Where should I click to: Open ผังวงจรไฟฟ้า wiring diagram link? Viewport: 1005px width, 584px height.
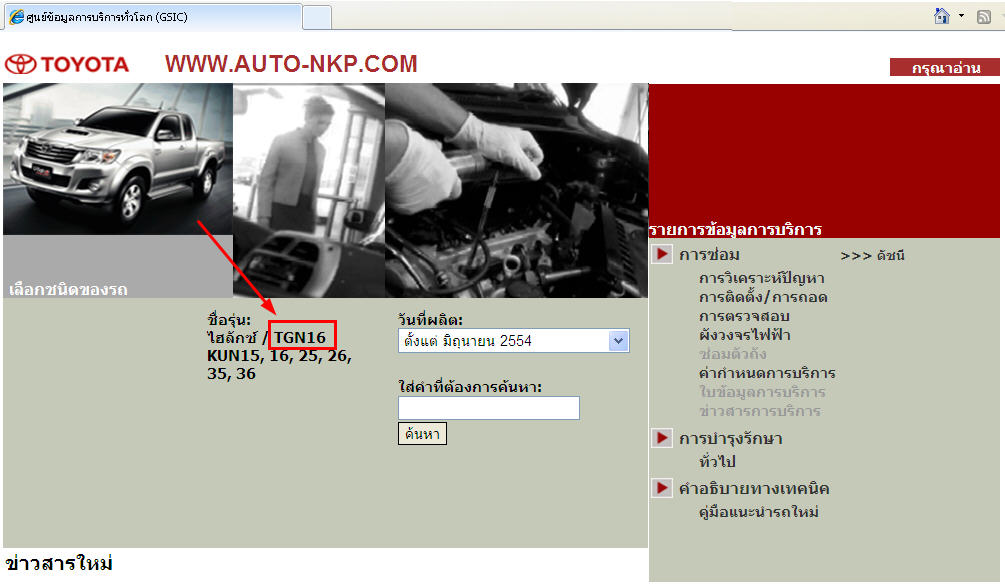coord(745,335)
